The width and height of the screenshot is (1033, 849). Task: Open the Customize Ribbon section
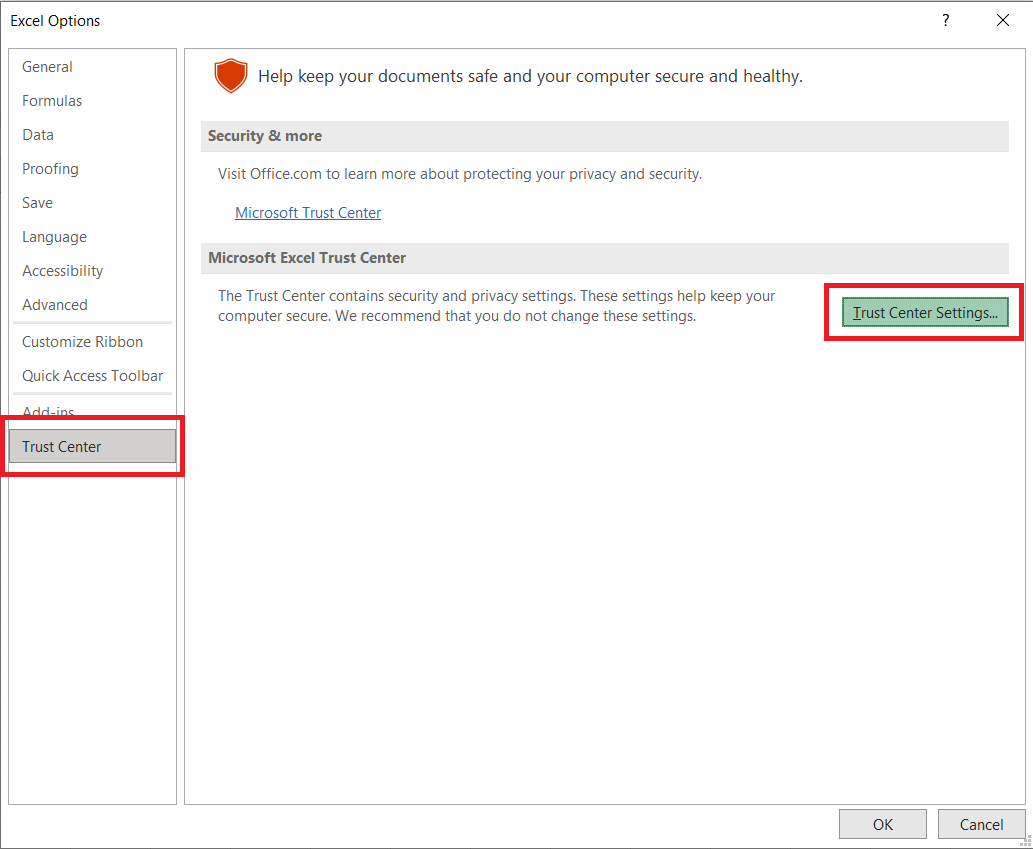point(82,342)
